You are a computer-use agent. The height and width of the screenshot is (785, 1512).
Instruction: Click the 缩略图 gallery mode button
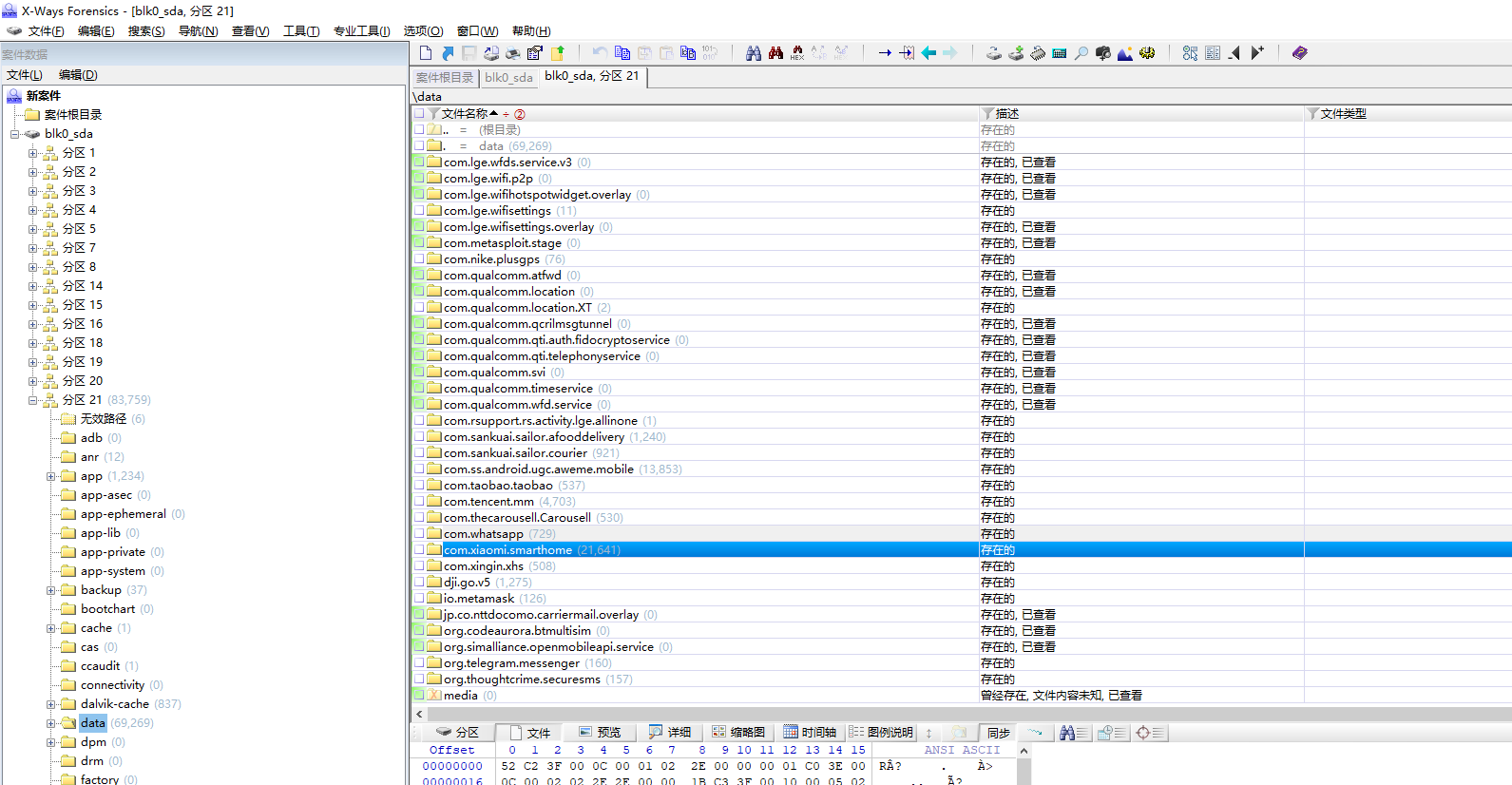coord(738,733)
